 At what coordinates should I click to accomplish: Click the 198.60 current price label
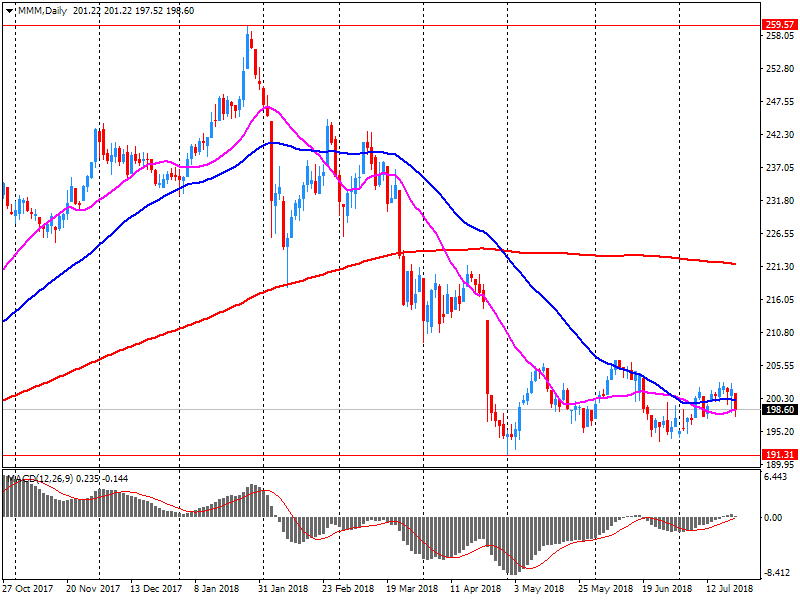coord(780,410)
